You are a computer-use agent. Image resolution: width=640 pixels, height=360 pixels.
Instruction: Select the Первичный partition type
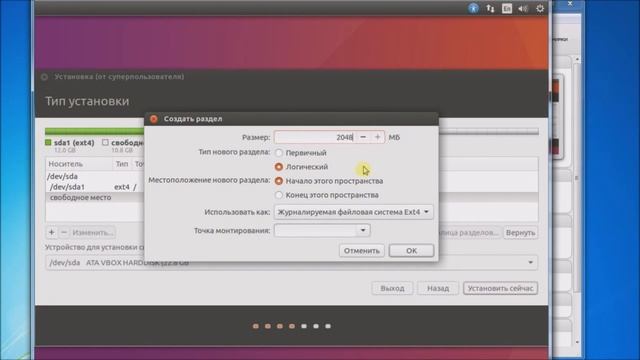pos(302,153)
